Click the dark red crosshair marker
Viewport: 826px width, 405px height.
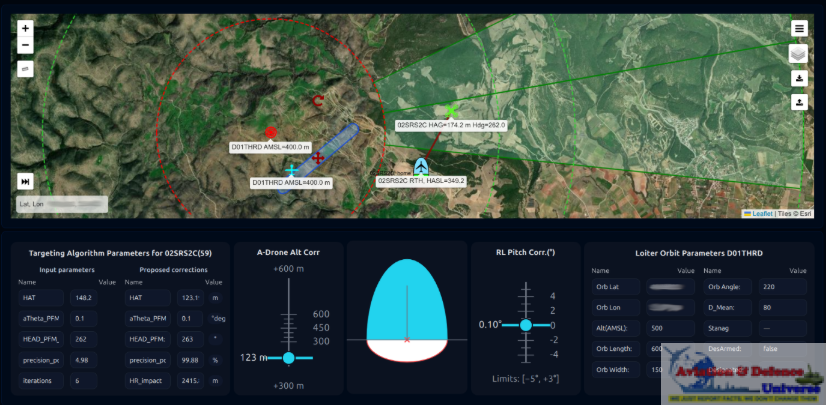[318, 158]
